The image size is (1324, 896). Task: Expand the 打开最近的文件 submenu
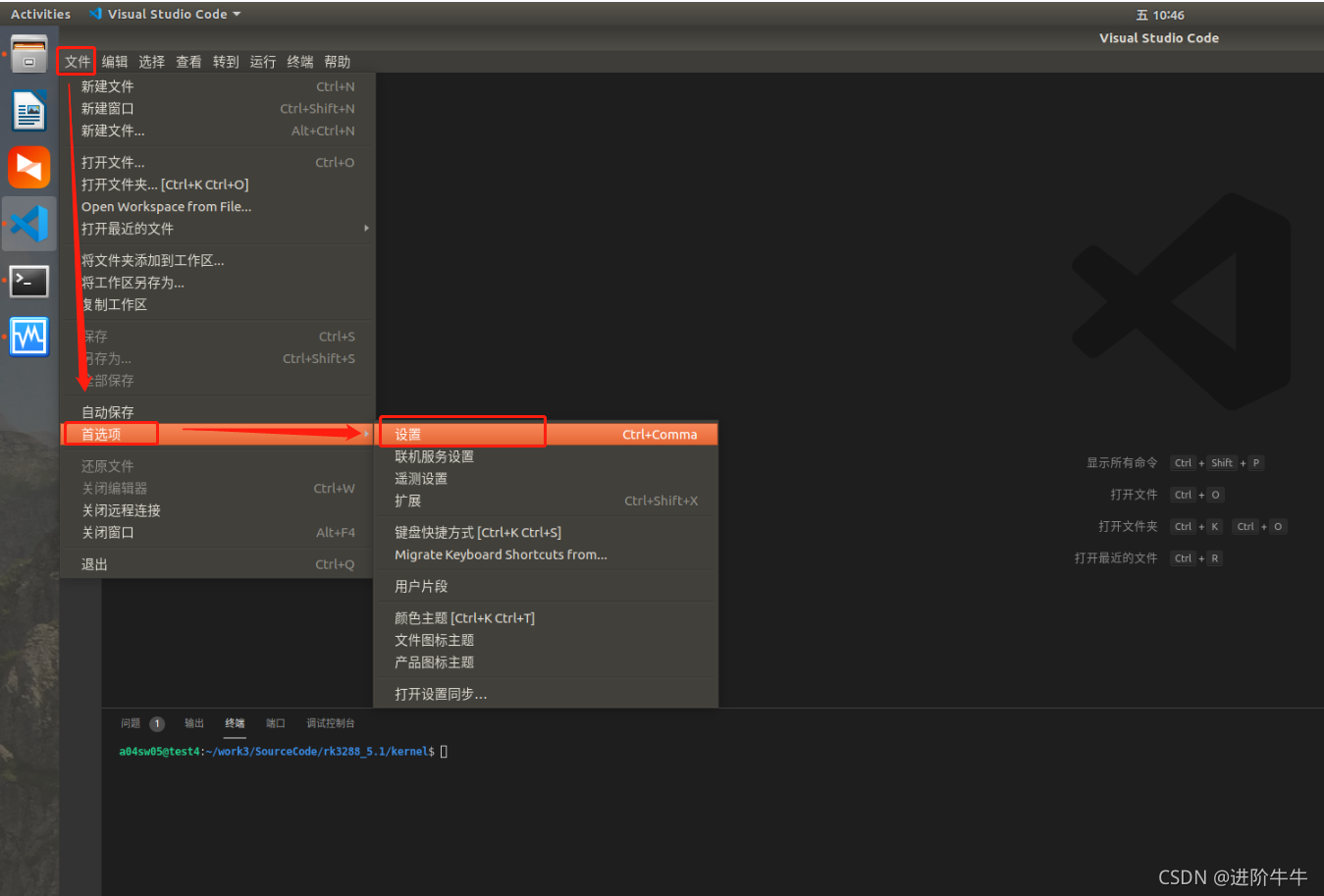[218, 229]
